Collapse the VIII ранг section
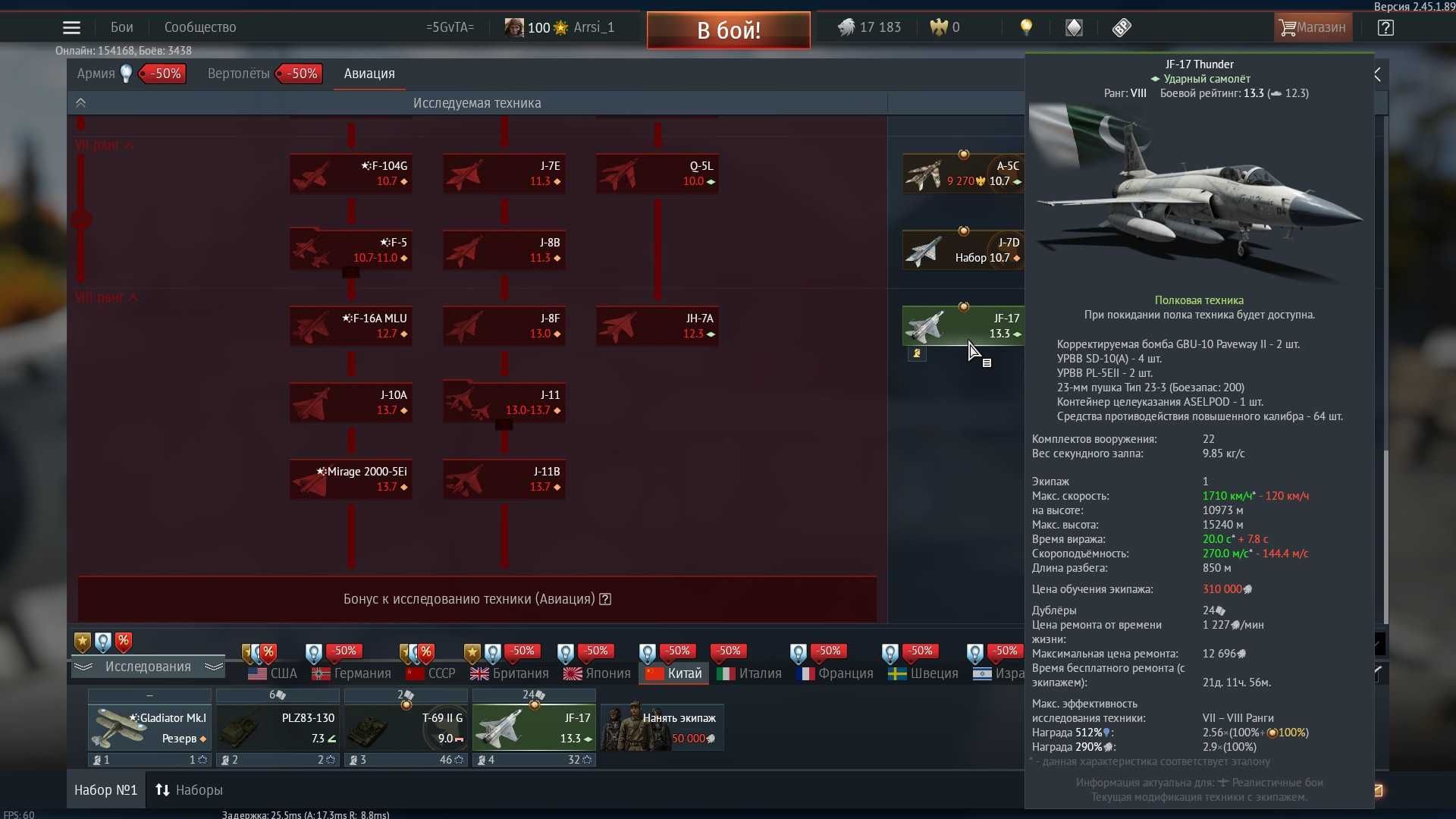1456x819 pixels. (106, 297)
